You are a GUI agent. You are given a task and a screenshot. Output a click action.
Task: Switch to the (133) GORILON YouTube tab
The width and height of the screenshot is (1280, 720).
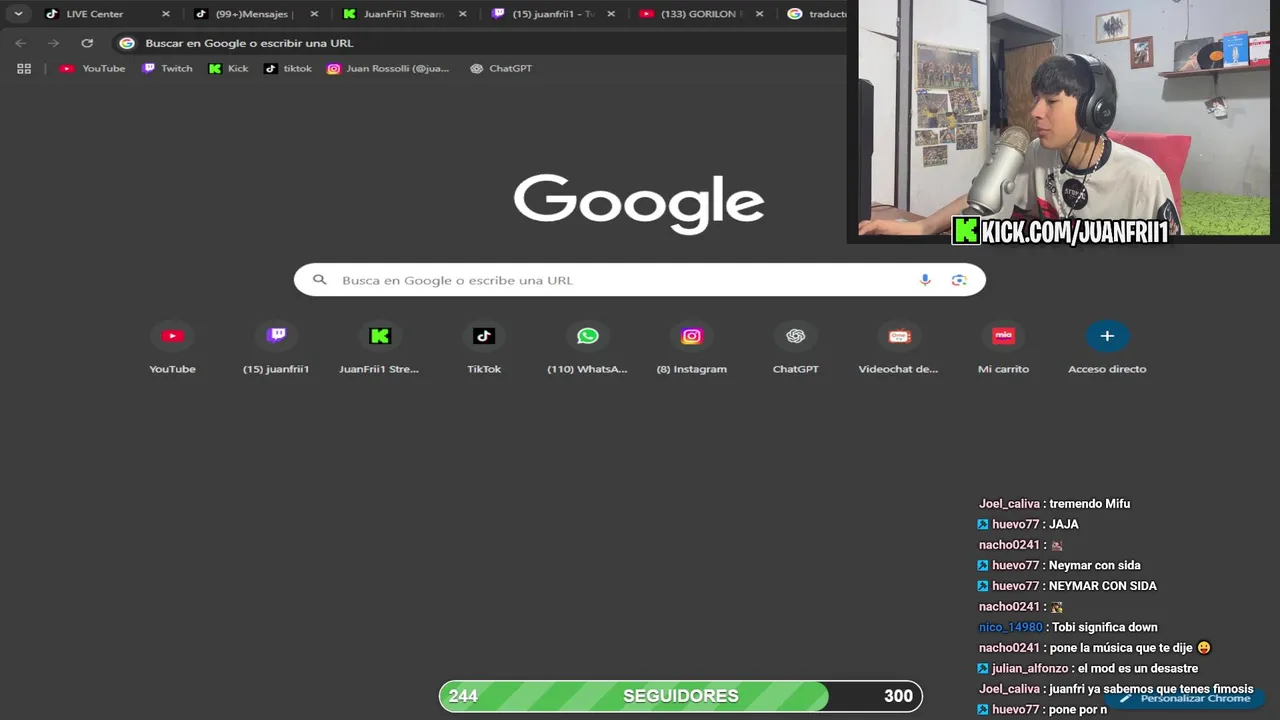[x=701, y=14]
